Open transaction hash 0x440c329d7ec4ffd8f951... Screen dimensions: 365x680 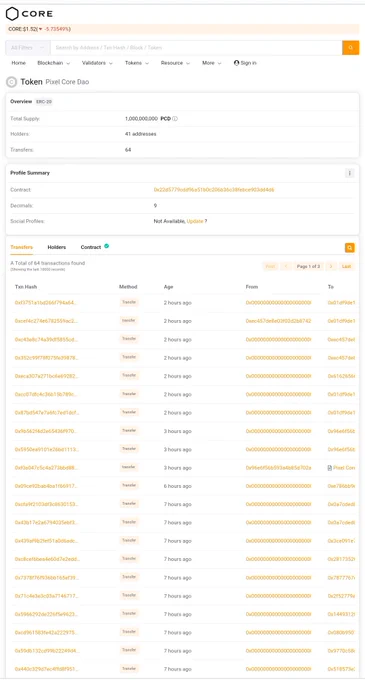(x=46, y=669)
